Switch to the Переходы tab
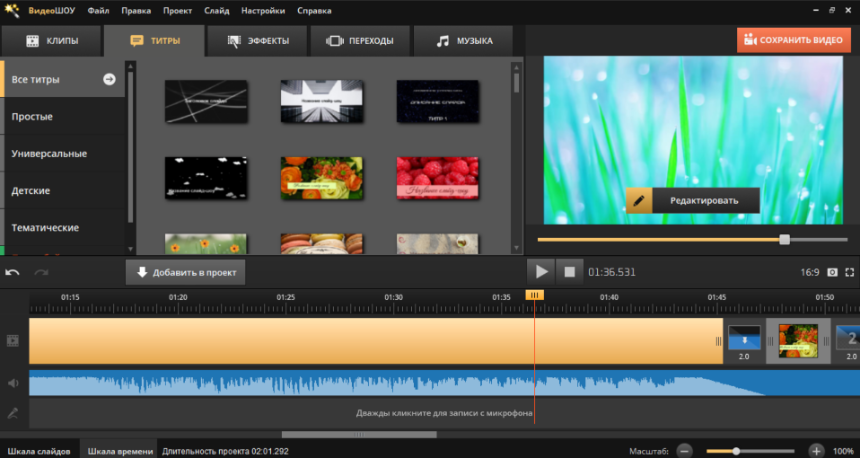The height and width of the screenshot is (458, 860). pos(360,41)
